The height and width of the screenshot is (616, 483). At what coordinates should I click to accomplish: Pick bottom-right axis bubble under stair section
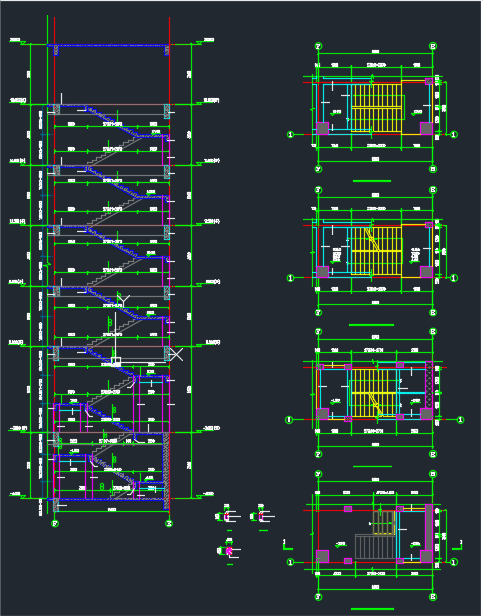pyautogui.click(x=169, y=523)
